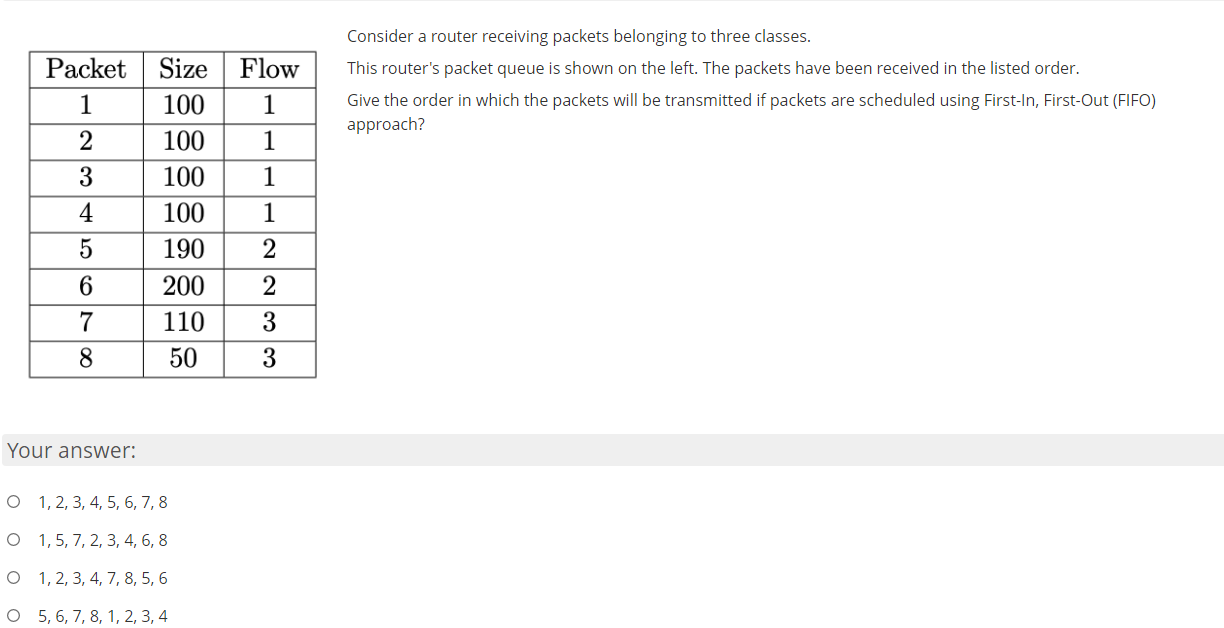Click the text label of the fourth answer choice
The width and height of the screenshot is (1224, 628).
pos(103,616)
